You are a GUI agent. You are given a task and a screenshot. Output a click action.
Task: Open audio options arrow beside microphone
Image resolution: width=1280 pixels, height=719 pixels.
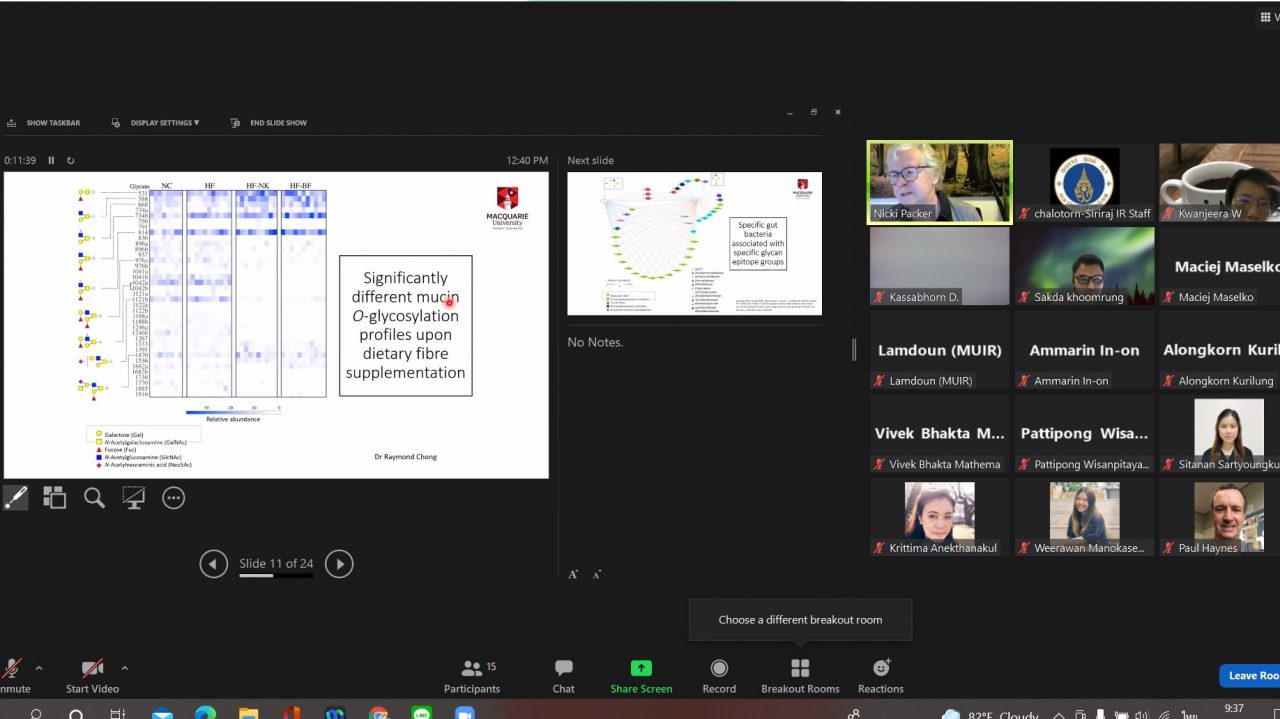click(x=39, y=668)
